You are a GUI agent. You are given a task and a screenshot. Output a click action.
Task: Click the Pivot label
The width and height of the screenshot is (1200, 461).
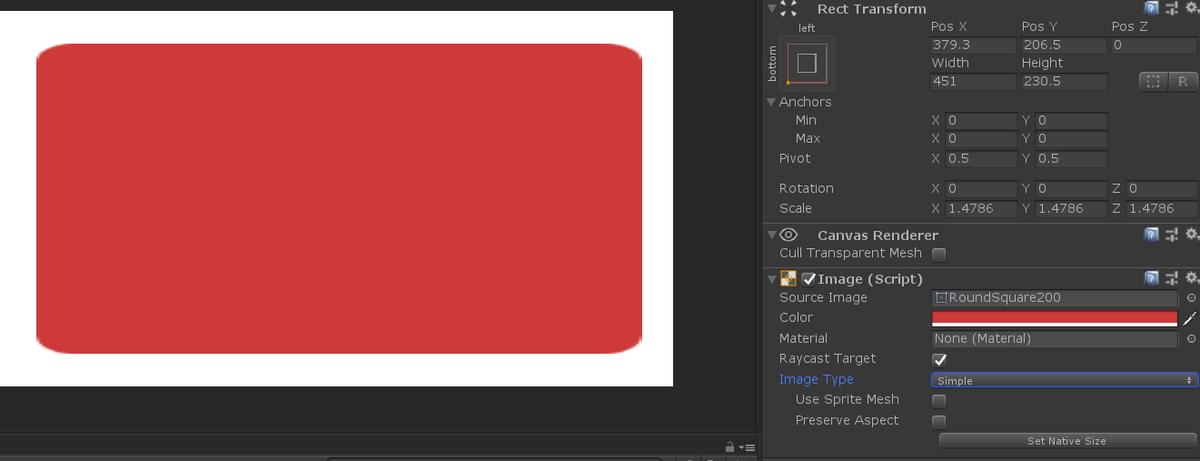click(795, 159)
